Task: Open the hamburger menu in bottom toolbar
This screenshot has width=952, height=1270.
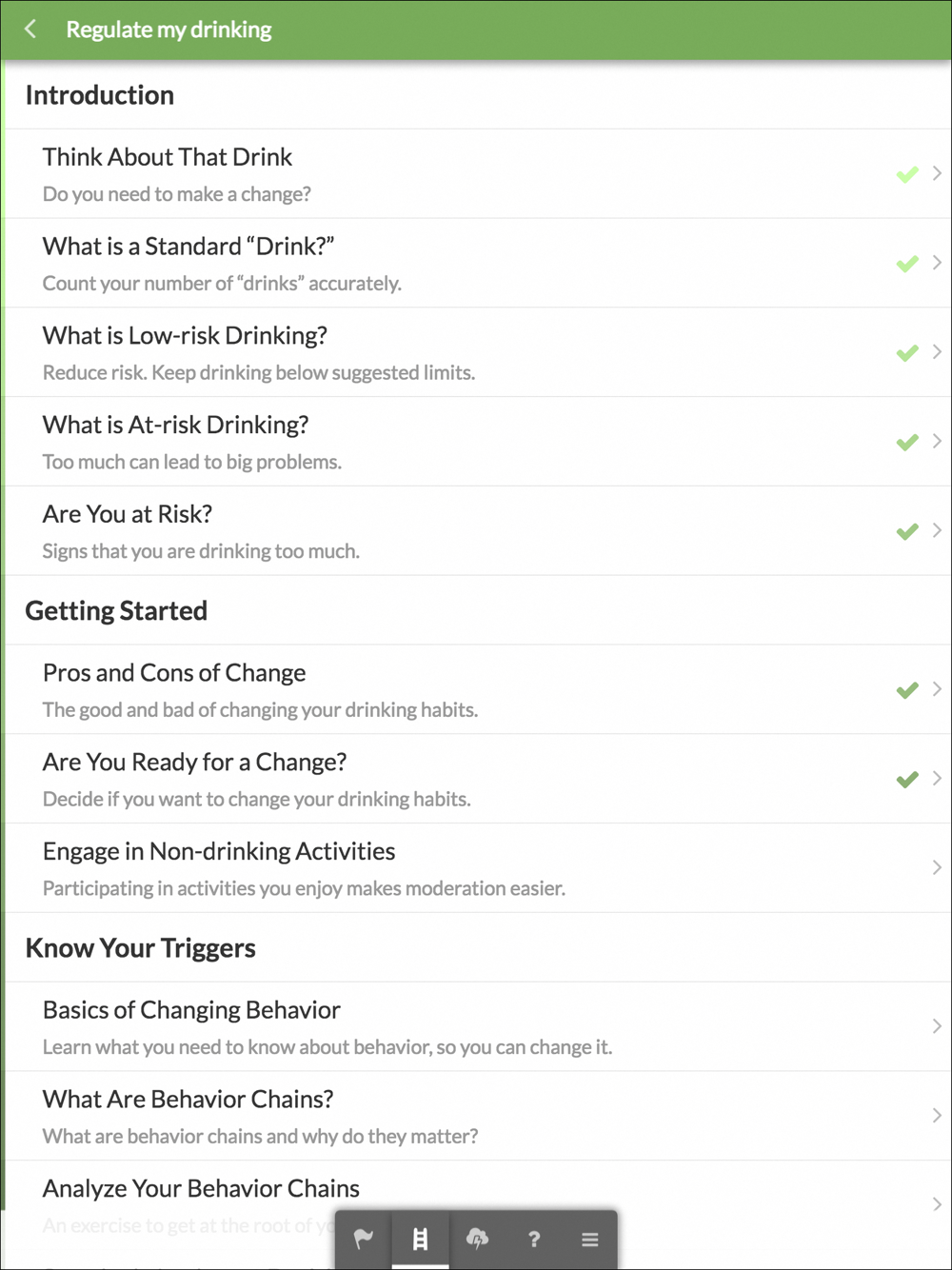Action: [x=590, y=1239]
